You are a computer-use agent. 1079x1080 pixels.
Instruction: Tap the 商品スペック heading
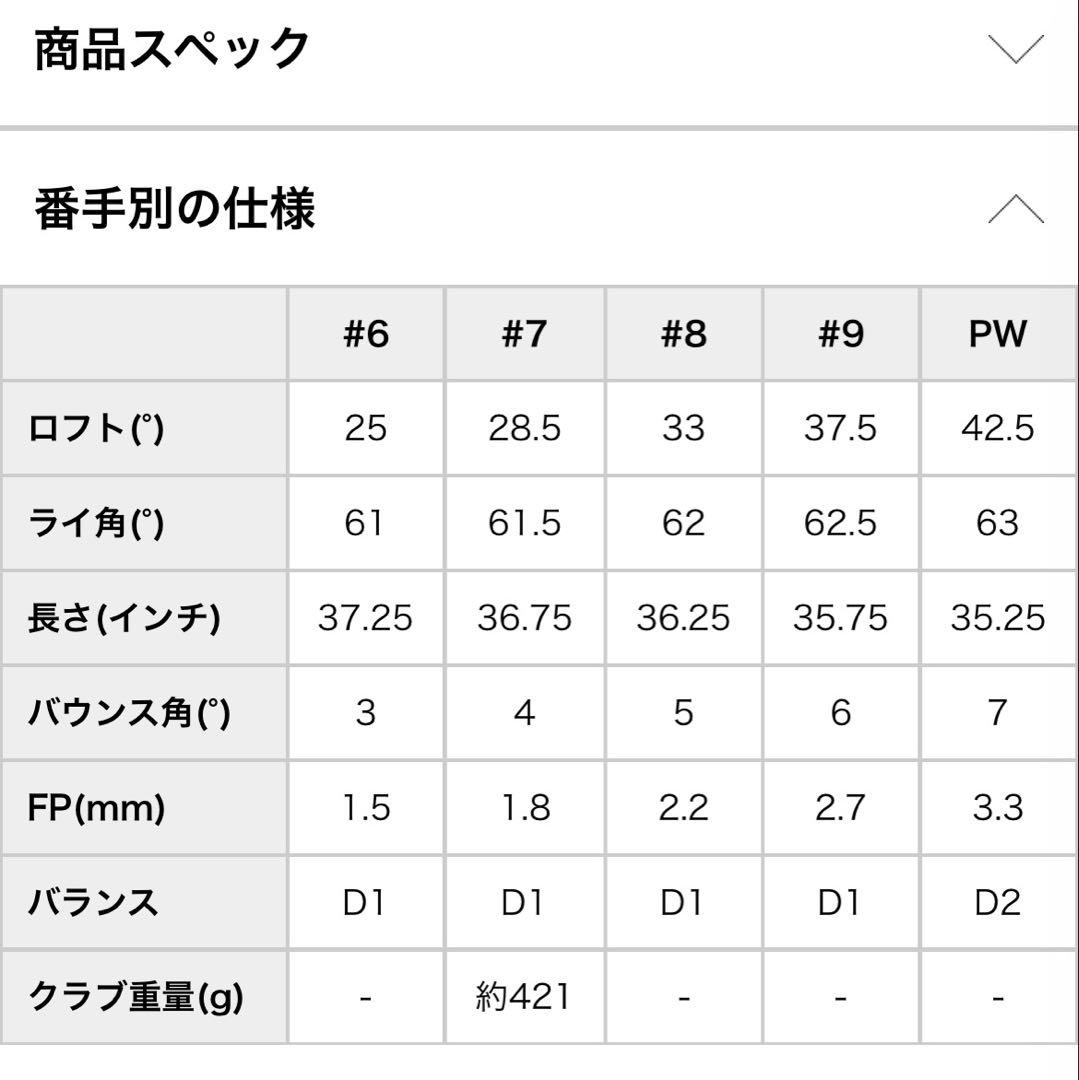click(172, 49)
